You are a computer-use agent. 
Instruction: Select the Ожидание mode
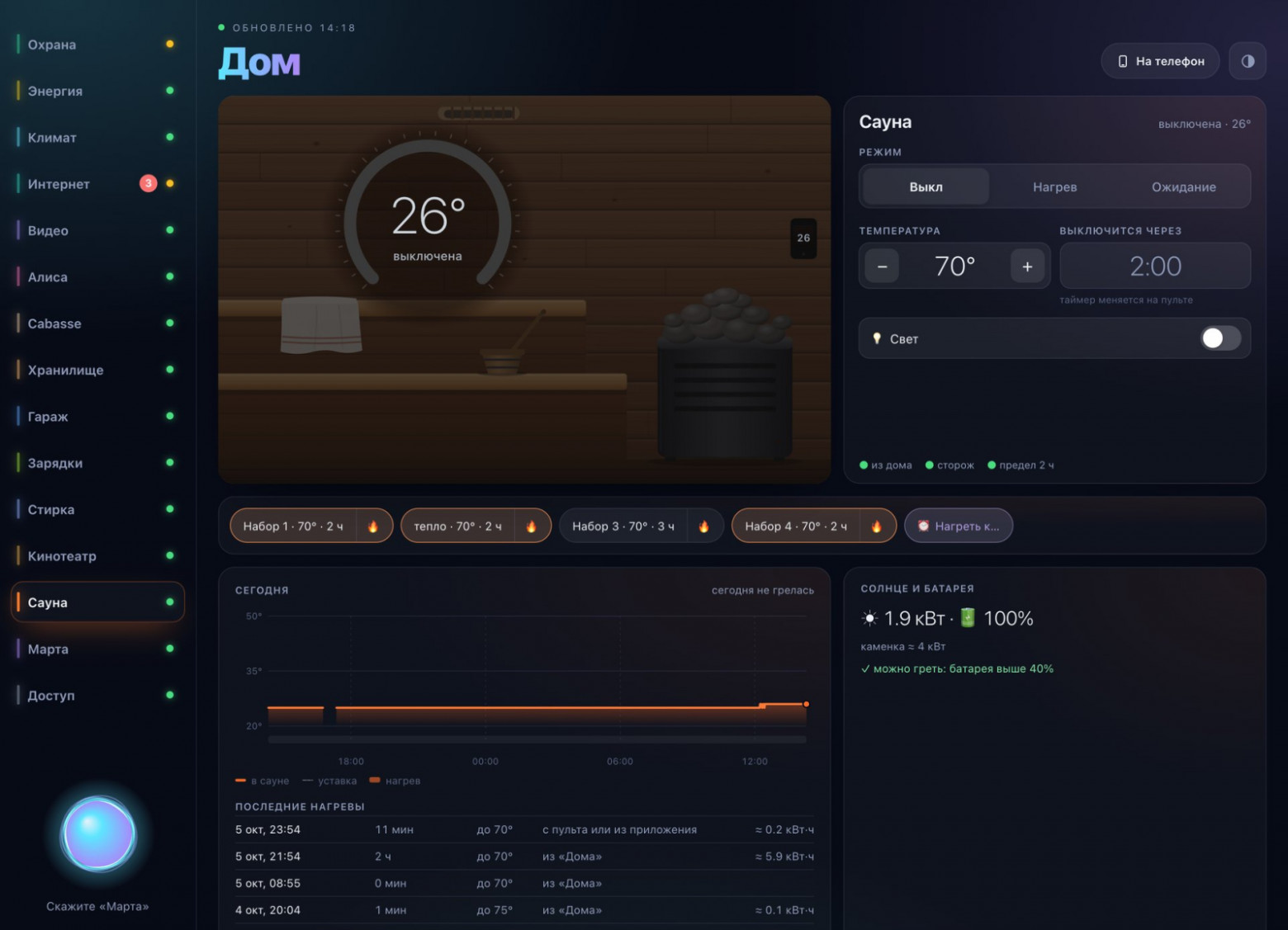1183,187
